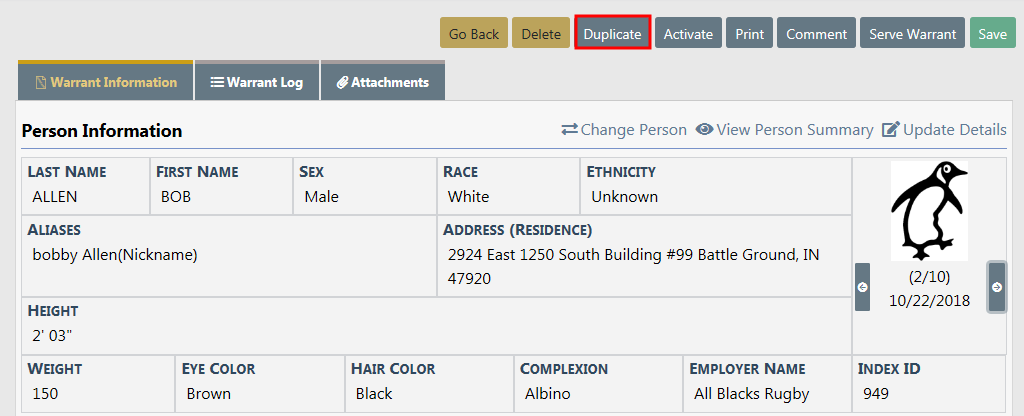This screenshot has height=416, width=1024.
Task: Switch to the Warrant Log tab
Action: tap(257, 83)
